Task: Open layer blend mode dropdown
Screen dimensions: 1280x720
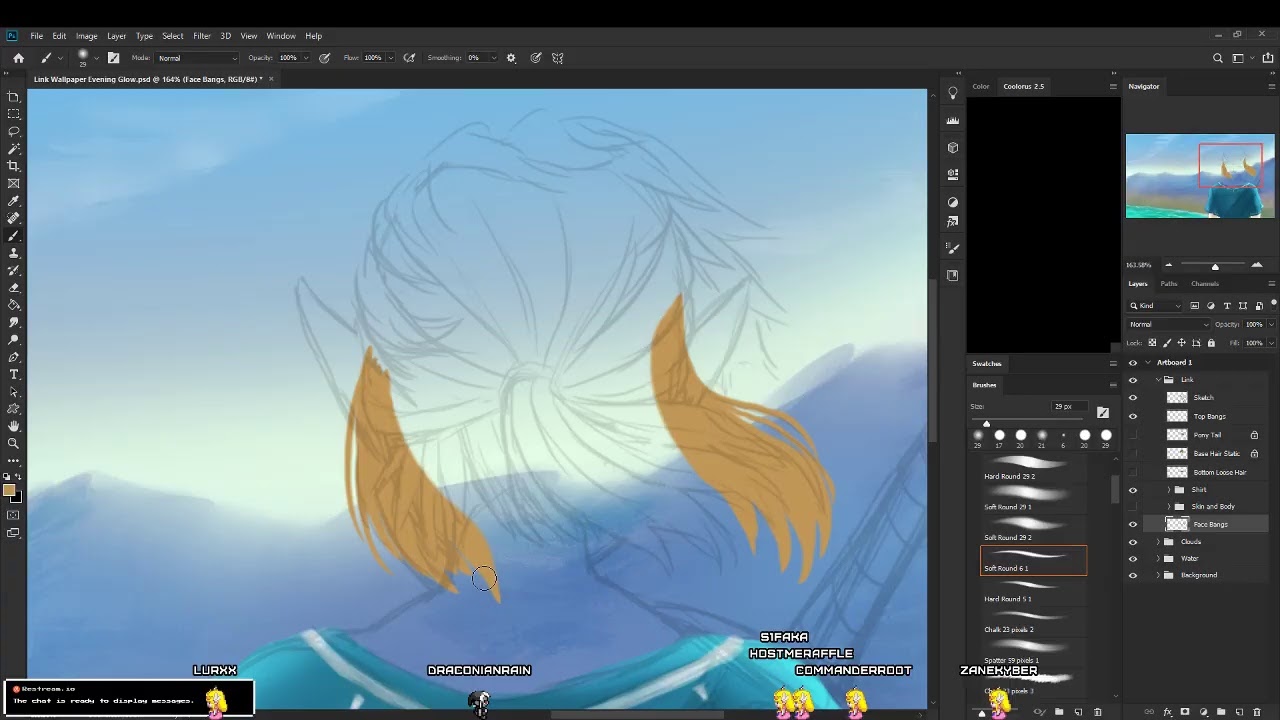Action: [1169, 324]
